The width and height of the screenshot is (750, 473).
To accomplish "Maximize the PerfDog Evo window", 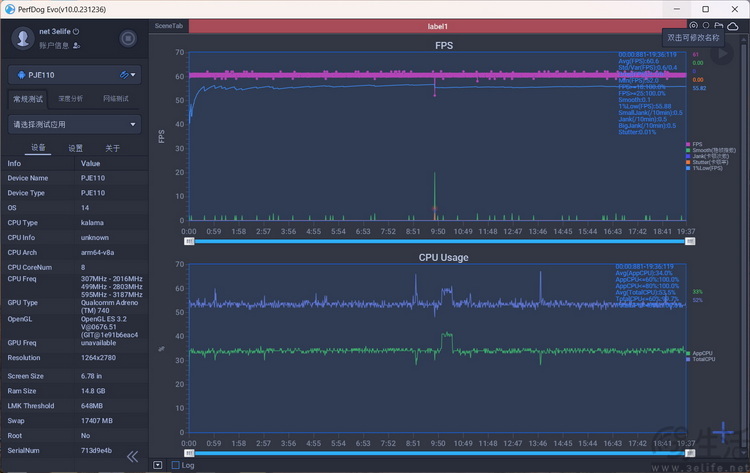I will click(706, 9).
